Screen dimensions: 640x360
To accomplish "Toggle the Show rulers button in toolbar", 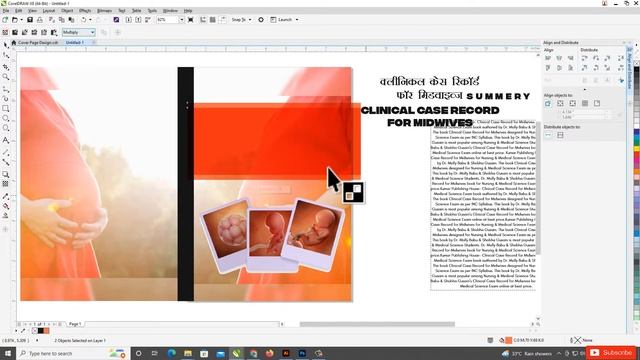I will [x=203, y=20].
